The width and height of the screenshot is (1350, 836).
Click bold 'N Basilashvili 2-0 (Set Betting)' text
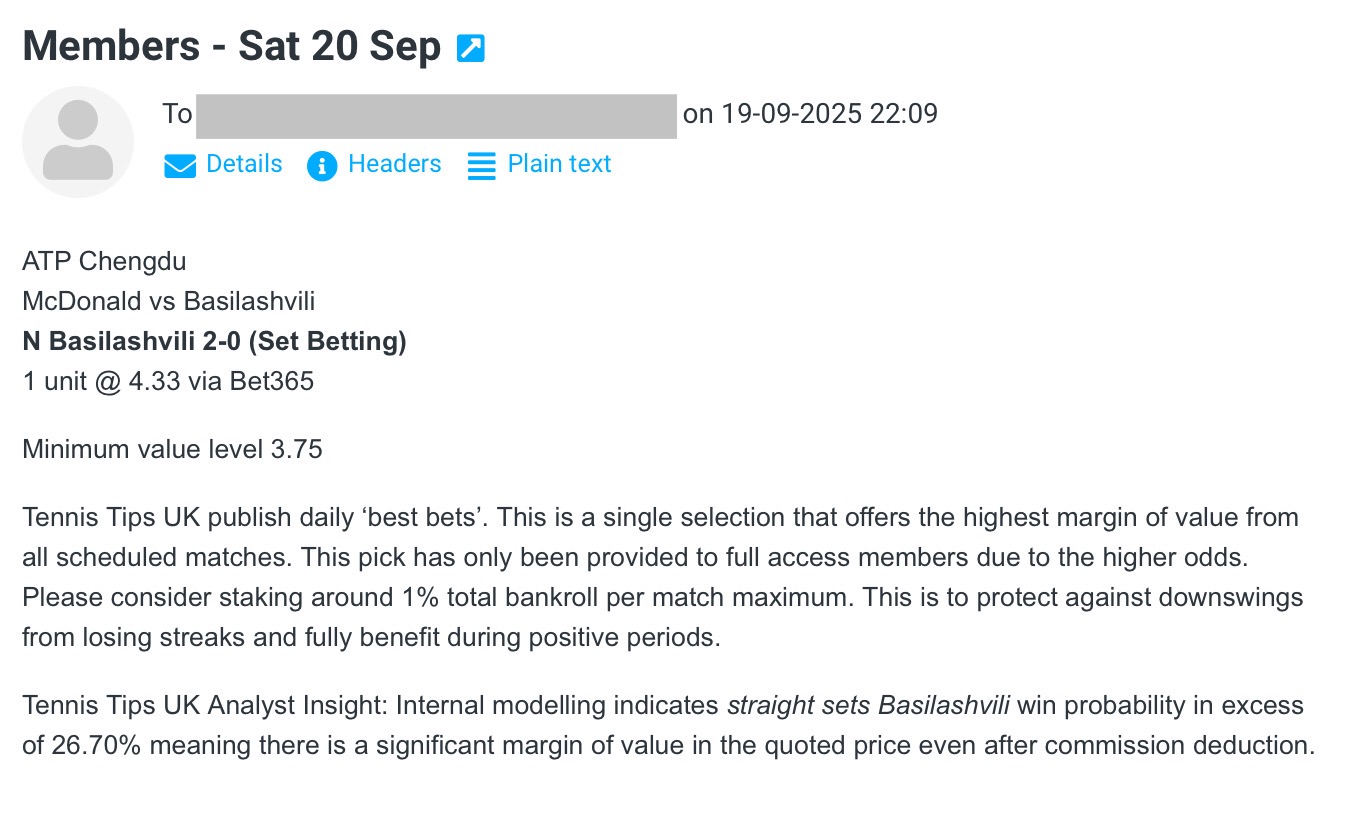214,342
